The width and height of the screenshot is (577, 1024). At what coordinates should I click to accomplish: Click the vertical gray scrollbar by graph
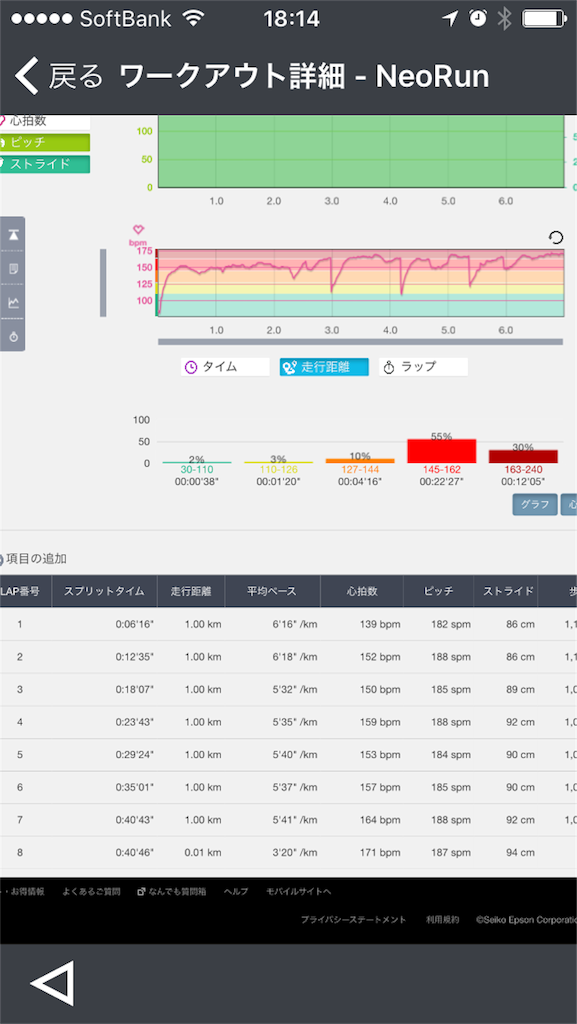click(103, 282)
